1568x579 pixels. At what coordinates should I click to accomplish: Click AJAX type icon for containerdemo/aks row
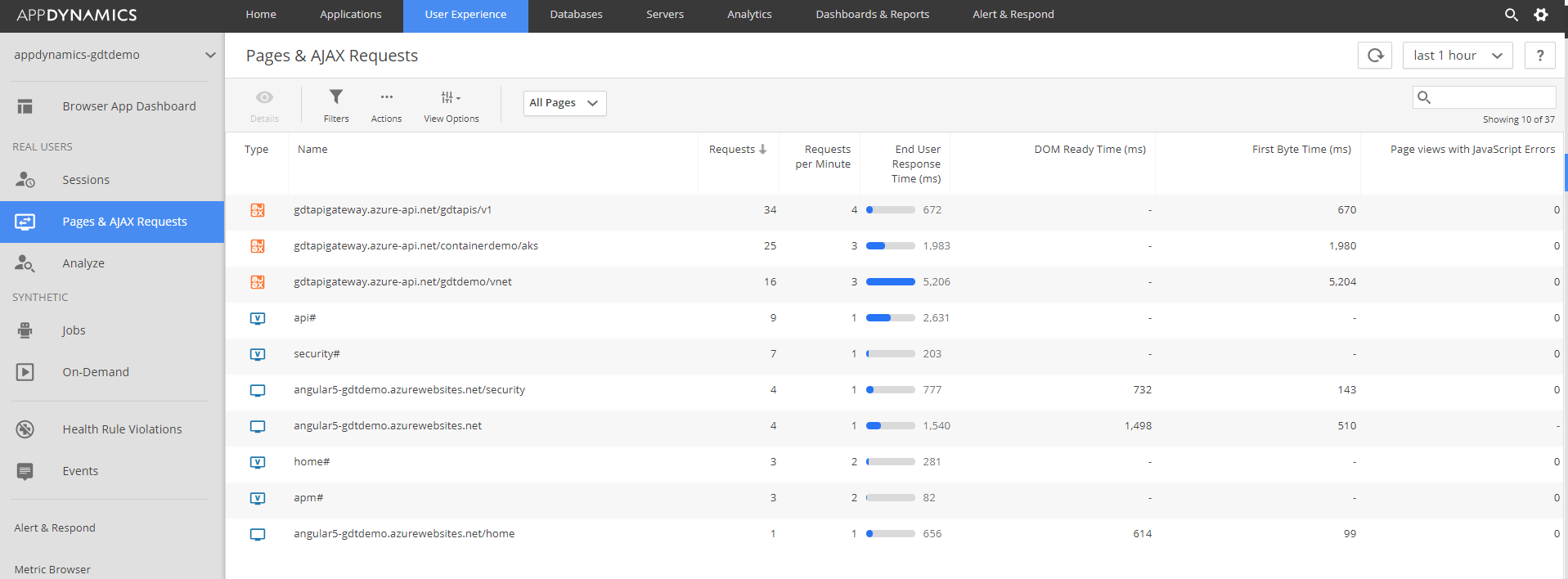(x=258, y=246)
